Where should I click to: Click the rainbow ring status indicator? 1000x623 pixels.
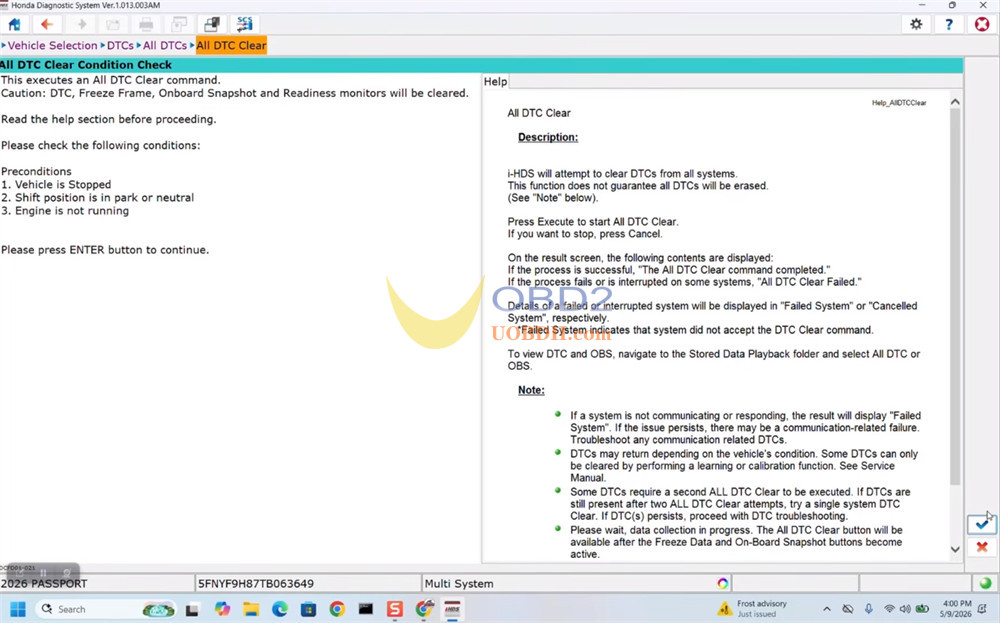tap(723, 583)
